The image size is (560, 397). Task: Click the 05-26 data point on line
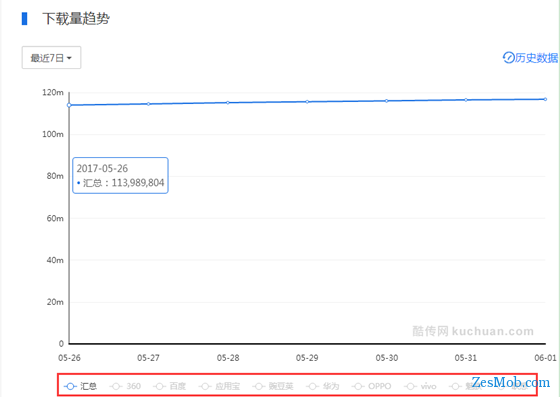point(69,105)
